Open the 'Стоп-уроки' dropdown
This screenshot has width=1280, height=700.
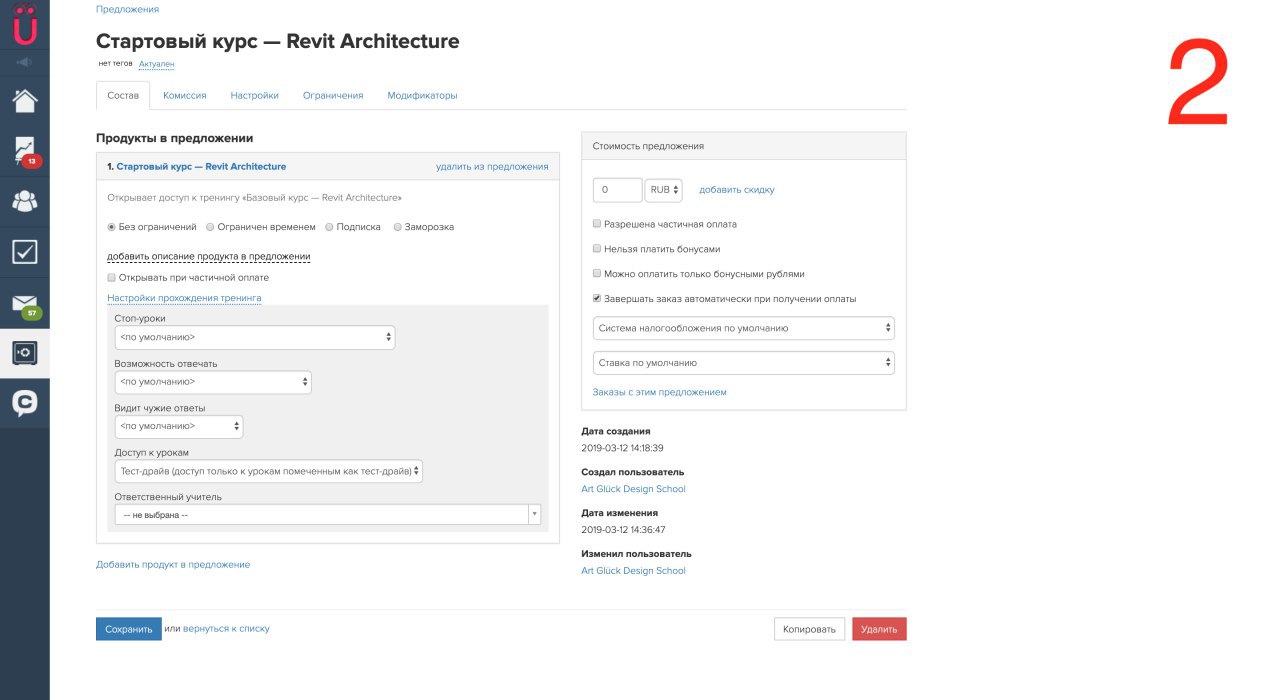255,338
